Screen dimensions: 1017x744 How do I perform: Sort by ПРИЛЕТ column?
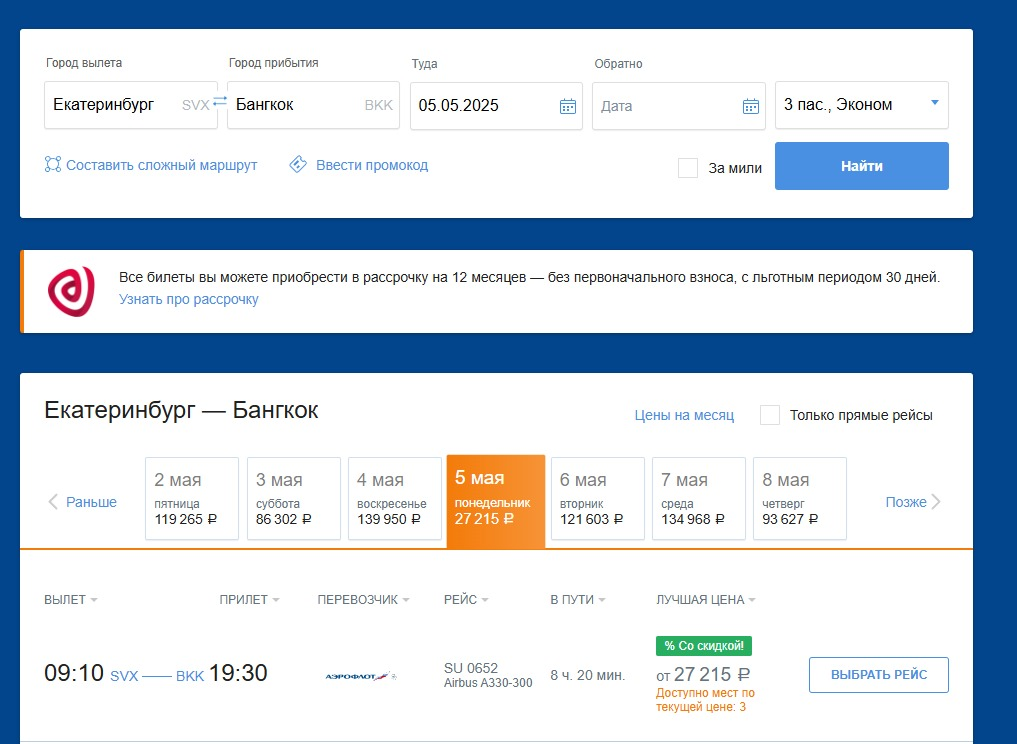250,600
